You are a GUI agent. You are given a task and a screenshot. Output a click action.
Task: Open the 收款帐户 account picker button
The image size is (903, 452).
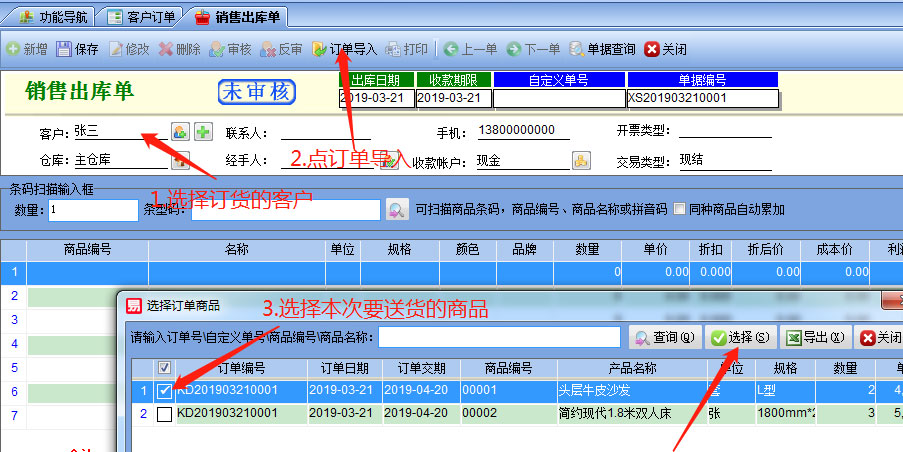click(580, 160)
